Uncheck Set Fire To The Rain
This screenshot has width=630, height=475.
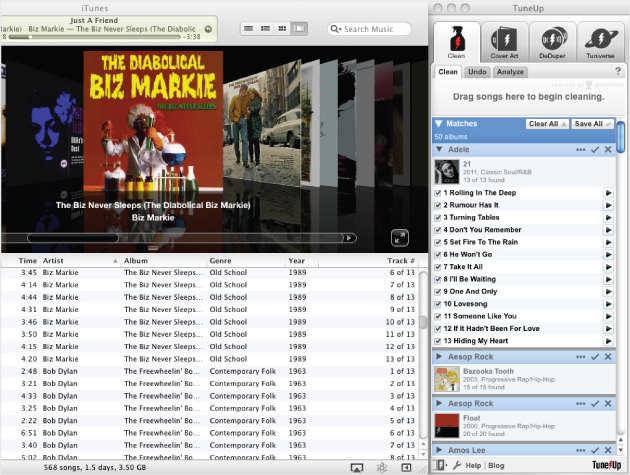point(438,242)
